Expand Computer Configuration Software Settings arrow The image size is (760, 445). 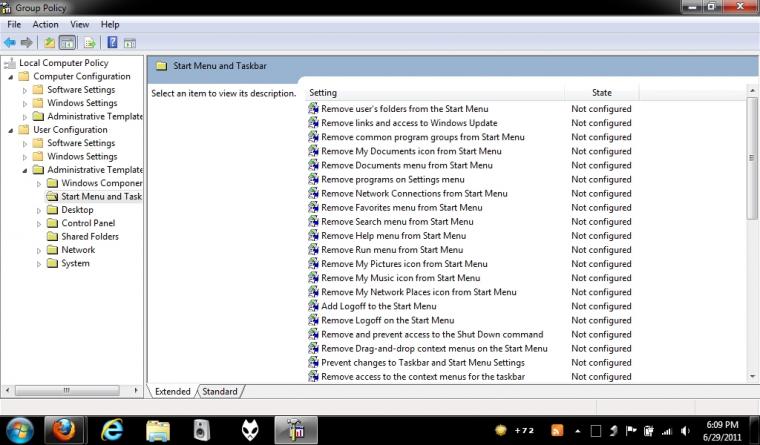pos(25,90)
